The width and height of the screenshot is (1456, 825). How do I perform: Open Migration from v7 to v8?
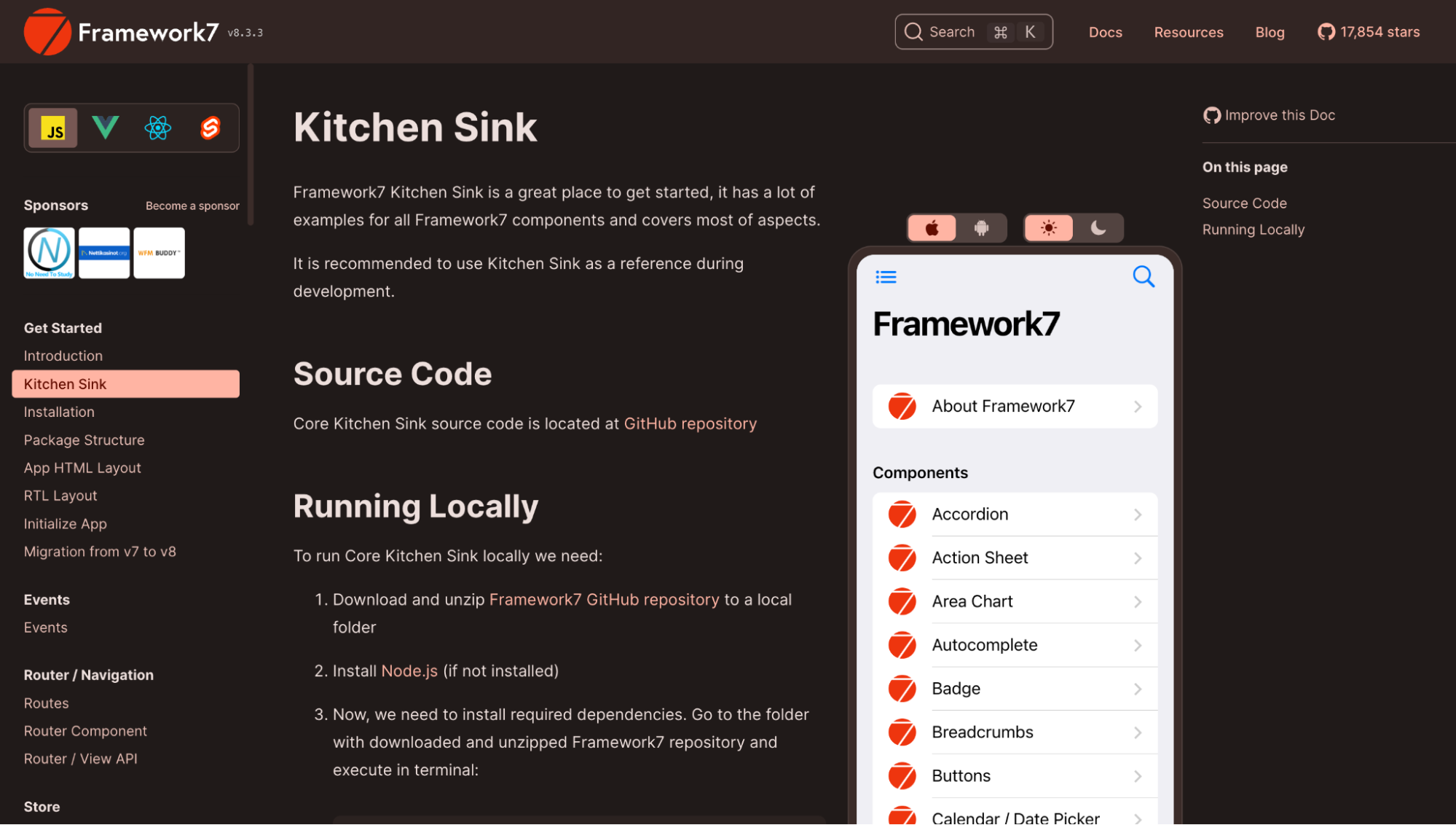pyautogui.click(x=100, y=552)
